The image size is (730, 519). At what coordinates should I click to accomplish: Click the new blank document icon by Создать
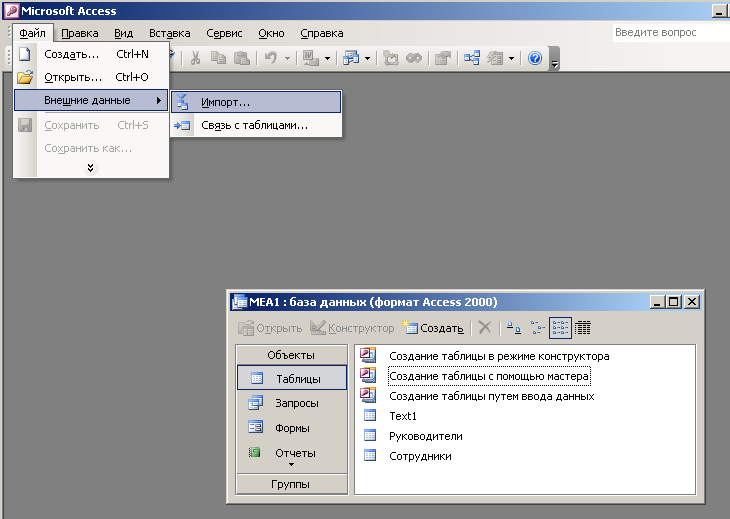25,54
